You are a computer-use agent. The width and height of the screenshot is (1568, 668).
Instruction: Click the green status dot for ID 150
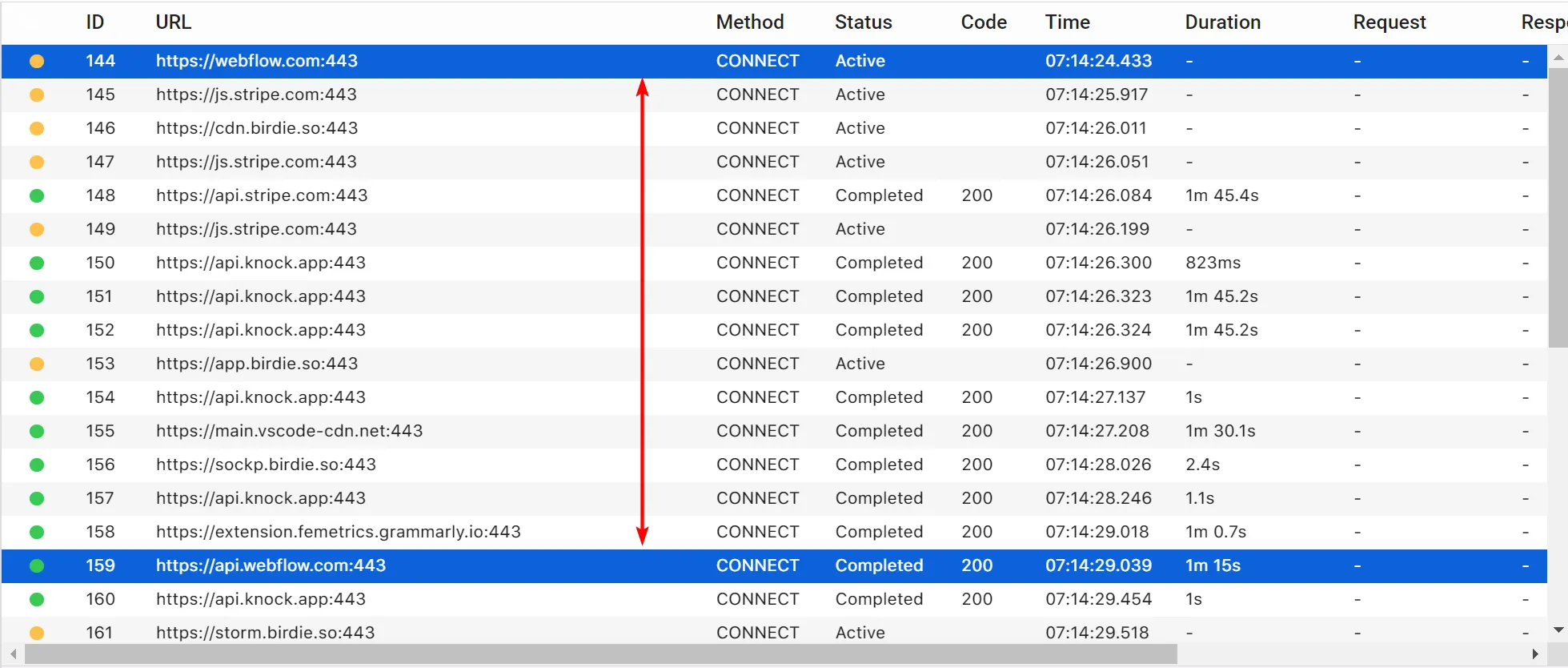point(37,263)
